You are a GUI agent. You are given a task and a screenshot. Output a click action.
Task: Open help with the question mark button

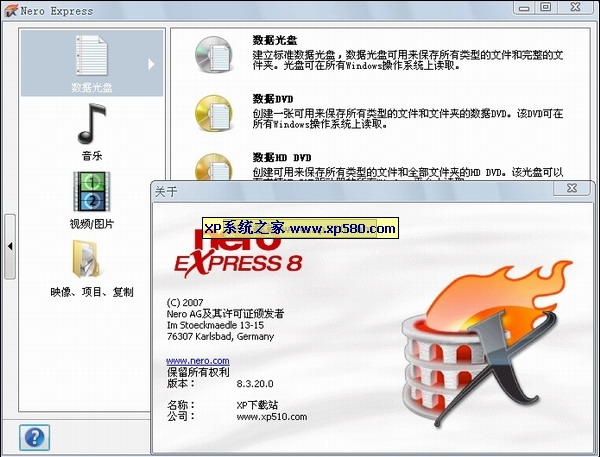[34, 437]
